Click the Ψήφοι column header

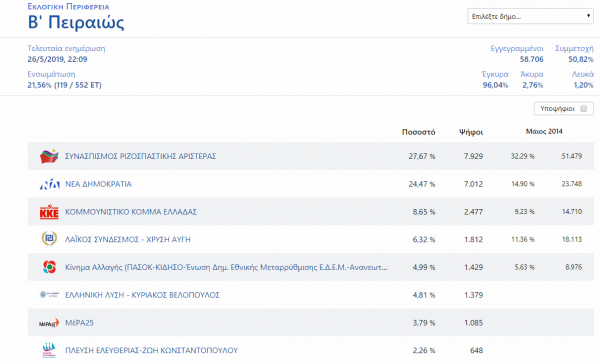point(471,132)
